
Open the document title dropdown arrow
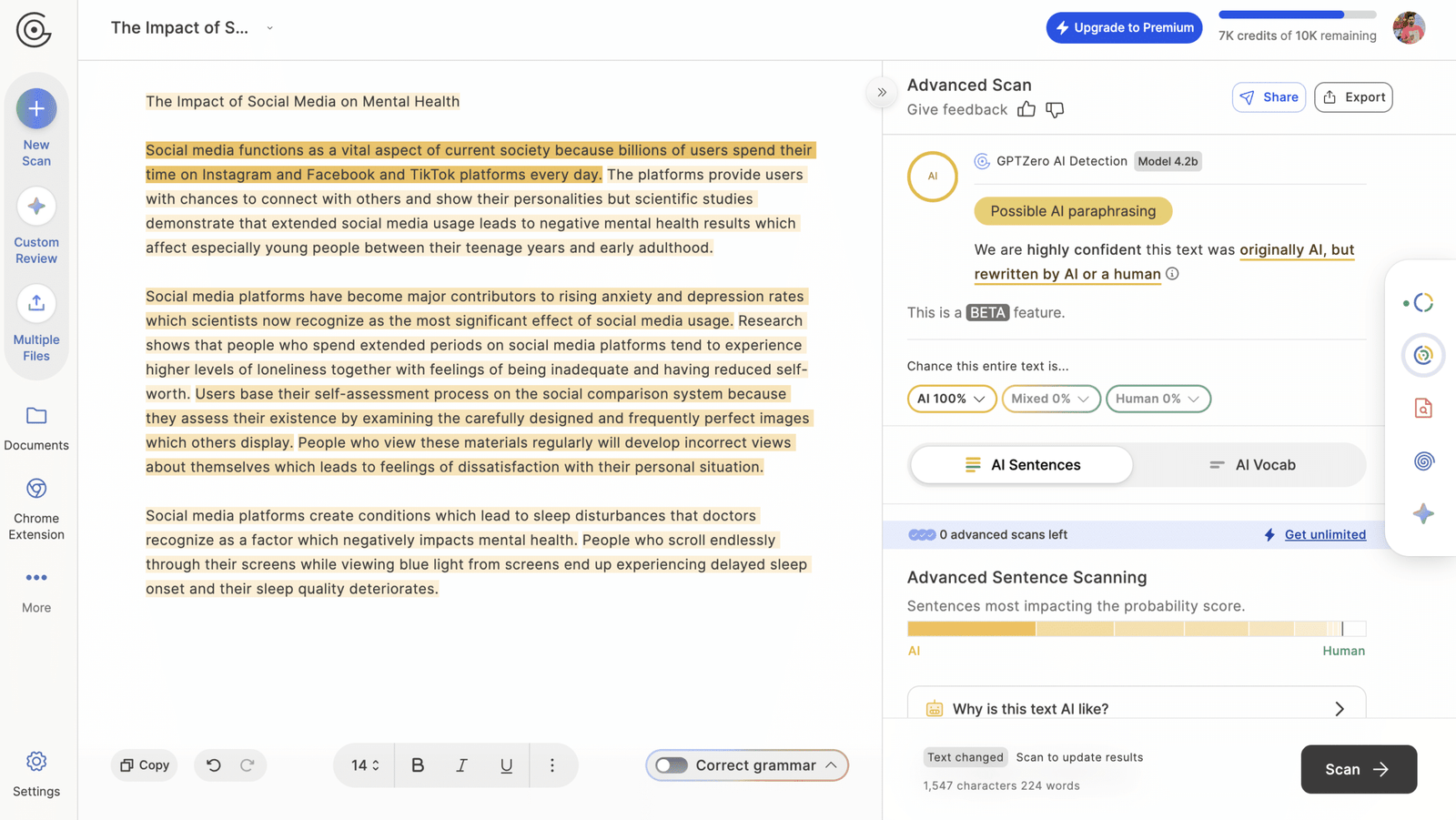269,28
